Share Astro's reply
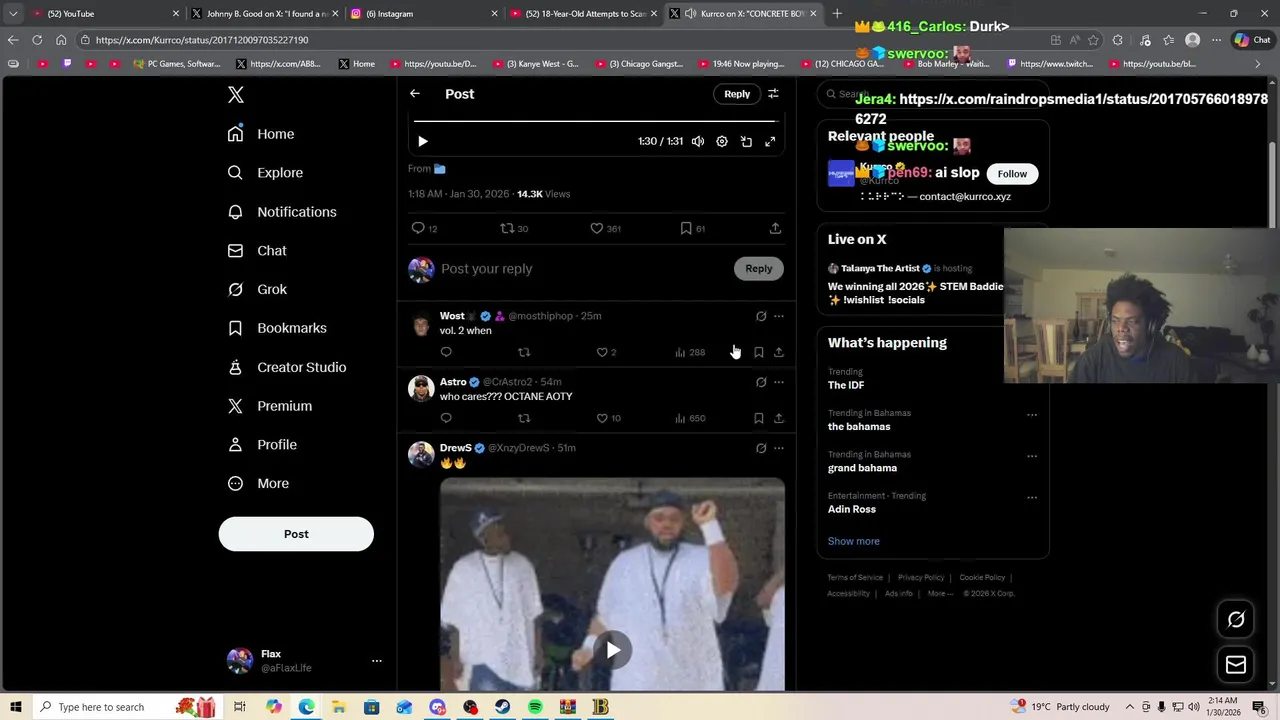 pyautogui.click(x=778, y=418)
